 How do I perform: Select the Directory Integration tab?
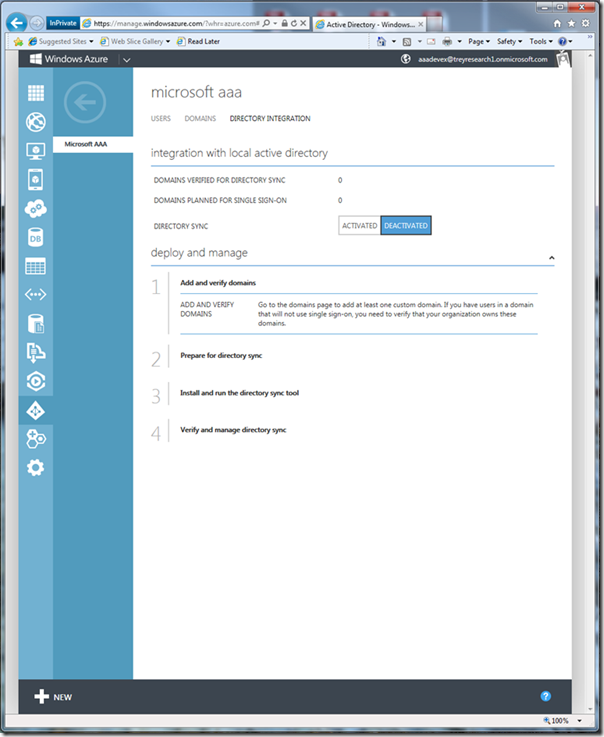(x=270, y=118)
